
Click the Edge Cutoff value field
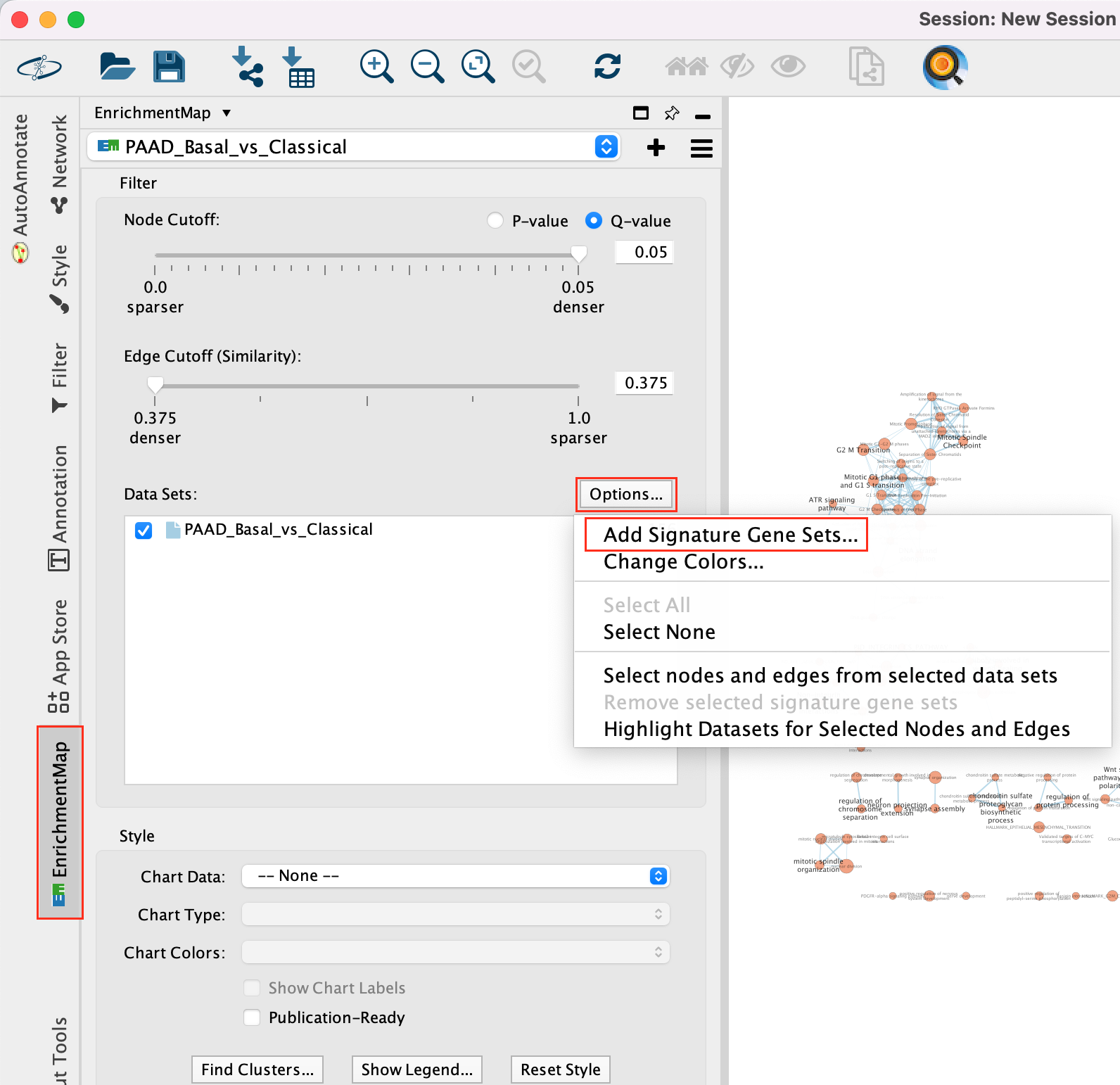click(x=644, y=383)
